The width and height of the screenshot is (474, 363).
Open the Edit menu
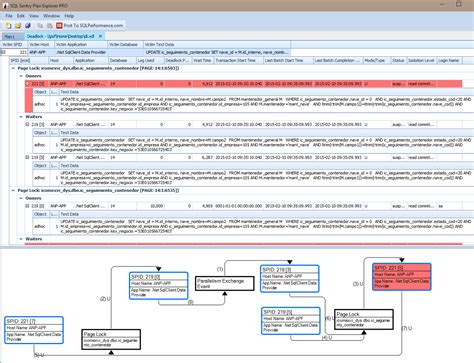click(21, 16)
